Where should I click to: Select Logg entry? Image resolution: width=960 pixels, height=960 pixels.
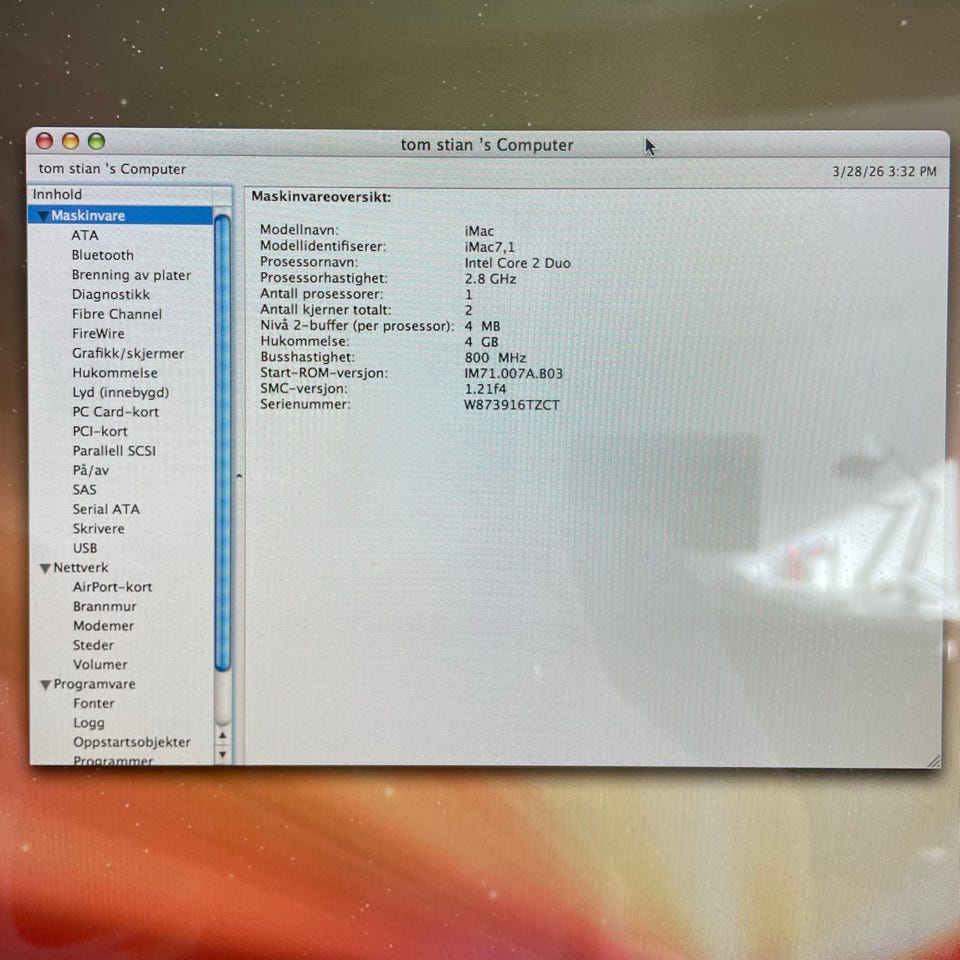[89, 723]
